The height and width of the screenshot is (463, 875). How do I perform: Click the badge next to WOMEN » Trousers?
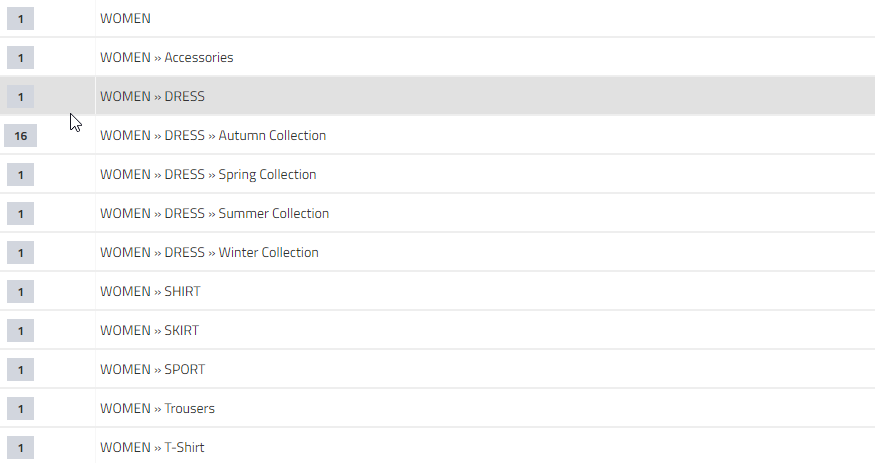21,409
